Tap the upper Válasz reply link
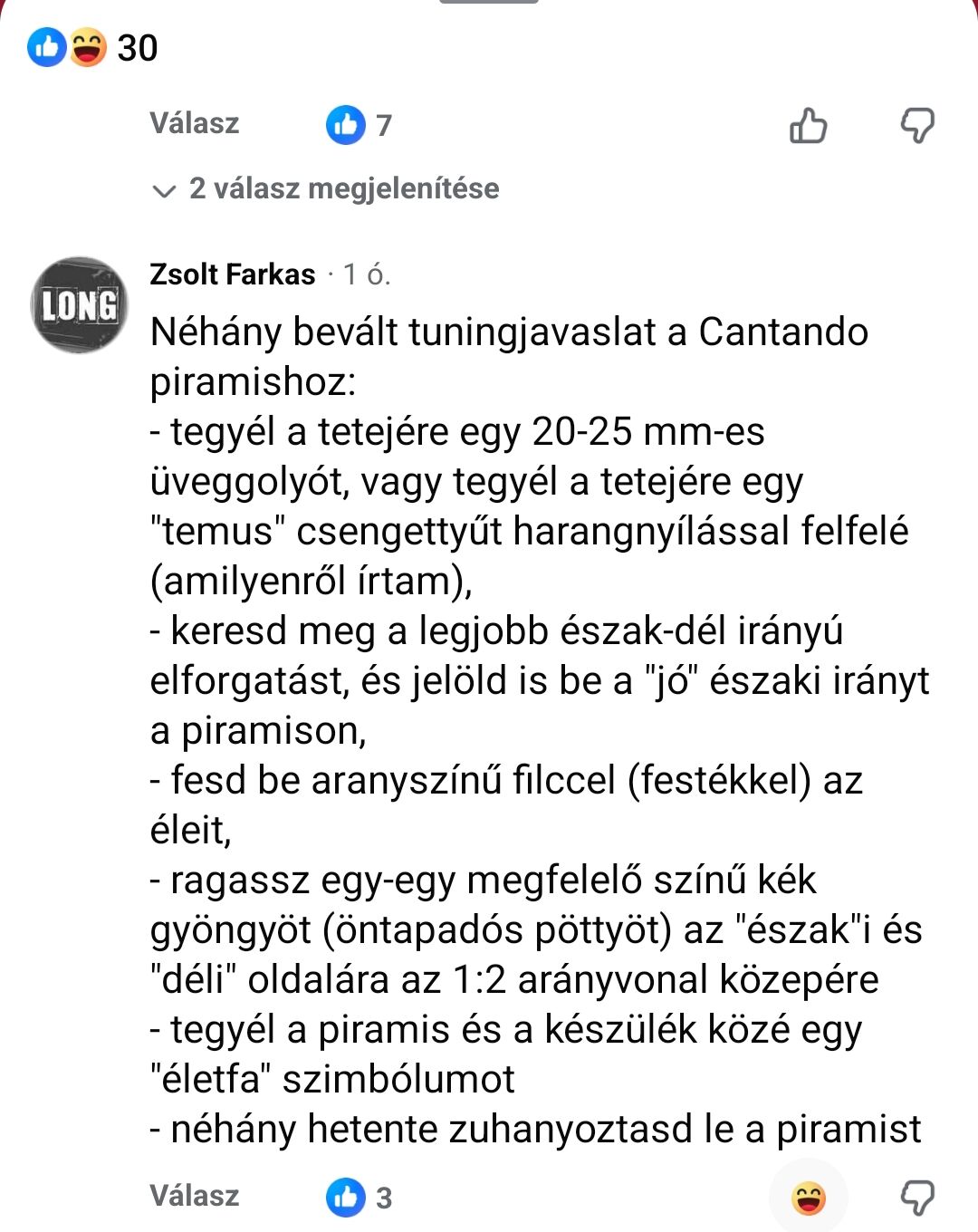 point(195,123)
